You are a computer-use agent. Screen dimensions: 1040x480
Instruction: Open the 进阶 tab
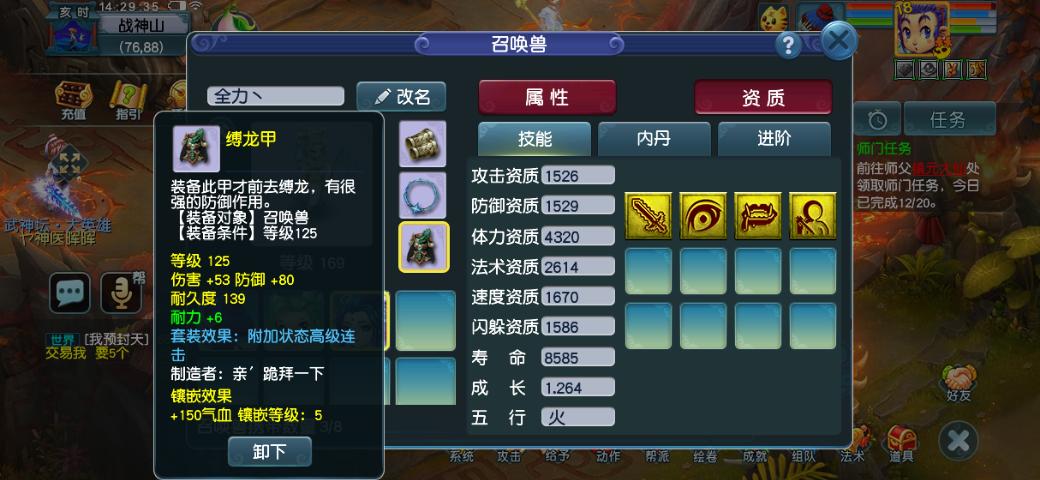click(774, 139)
